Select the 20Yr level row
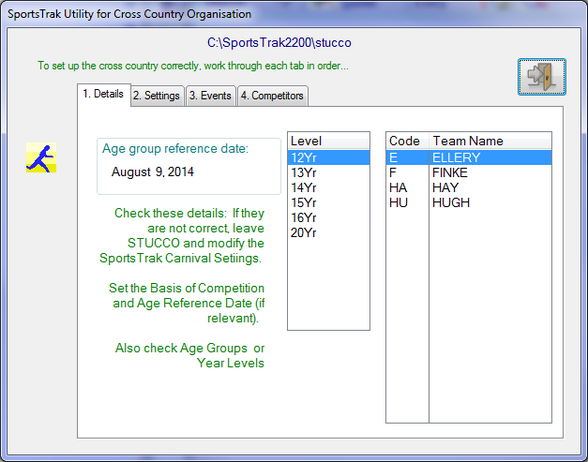 click(328, 232)
